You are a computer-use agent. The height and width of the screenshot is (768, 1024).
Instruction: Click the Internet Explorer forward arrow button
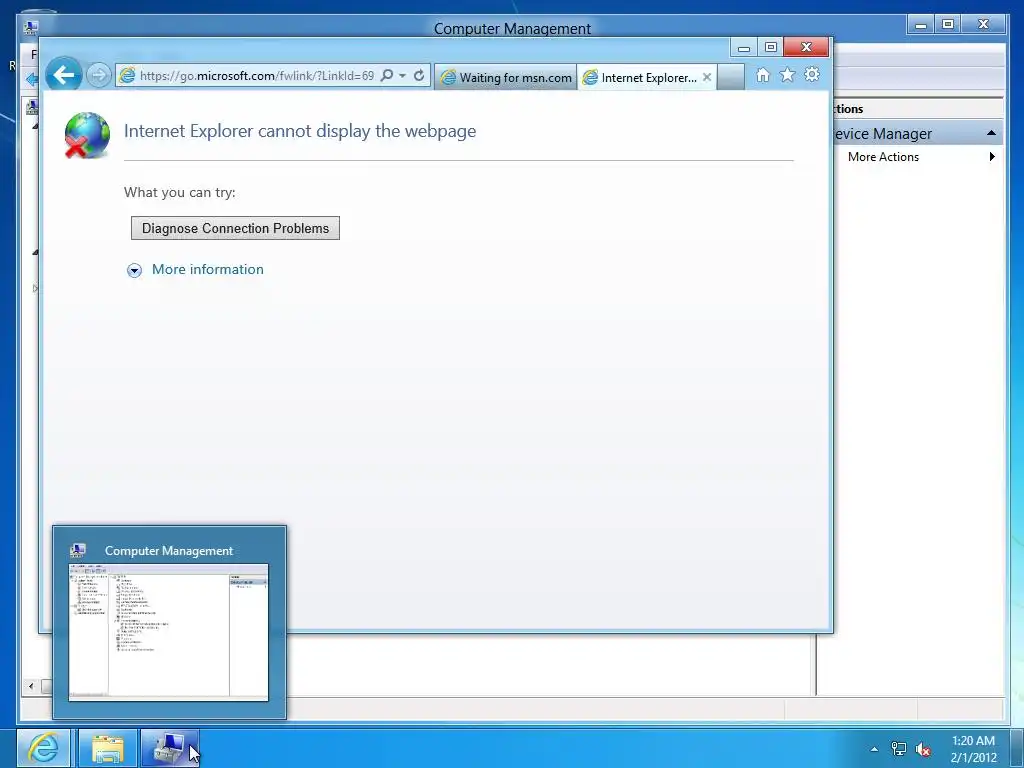tap(99, 76)
